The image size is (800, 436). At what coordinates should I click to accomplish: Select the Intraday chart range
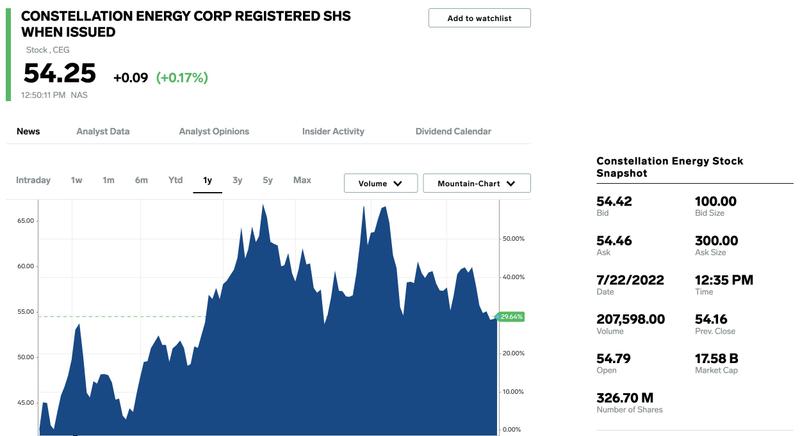click(33, 180)
